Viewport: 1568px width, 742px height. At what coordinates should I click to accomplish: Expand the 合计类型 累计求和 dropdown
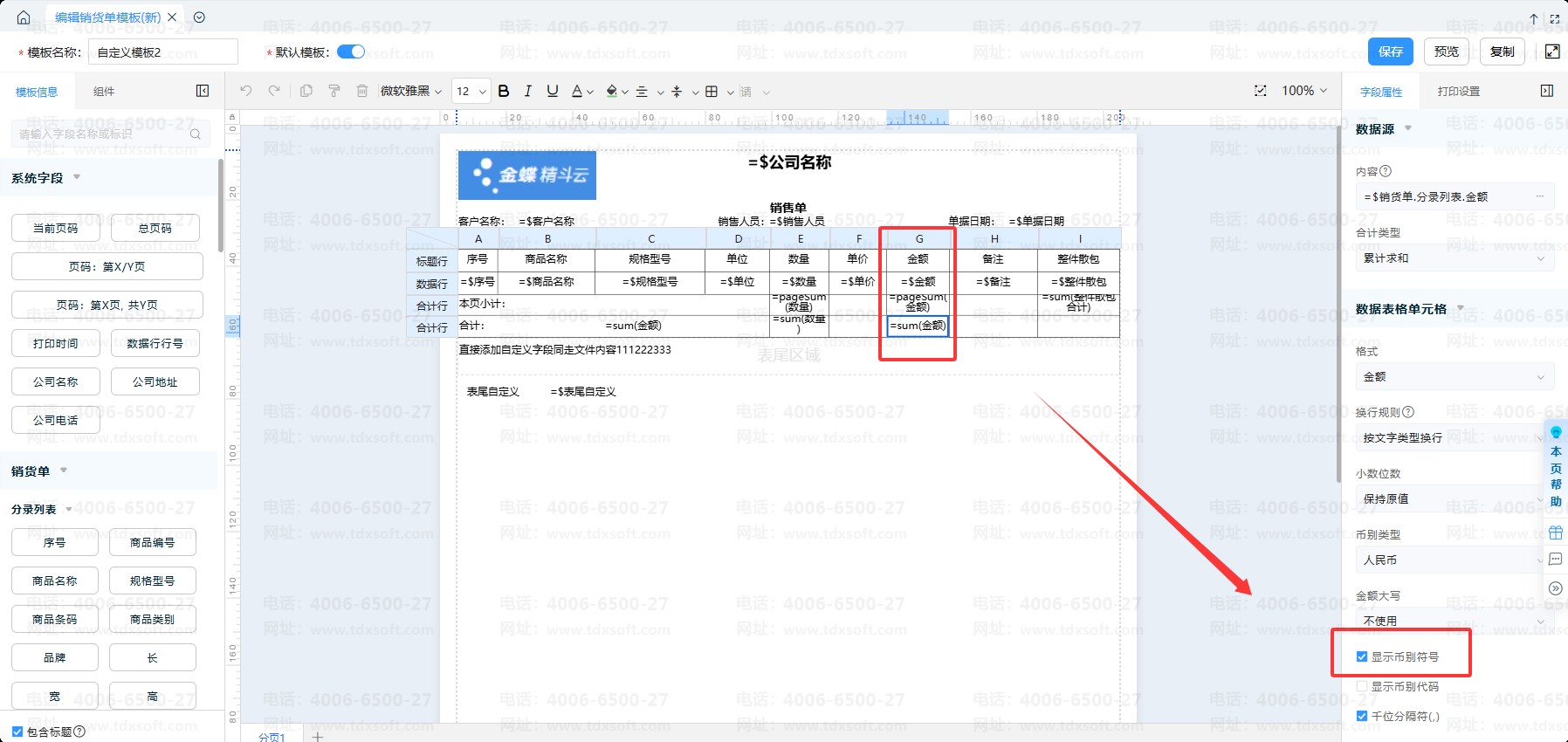pos(1453,258)
